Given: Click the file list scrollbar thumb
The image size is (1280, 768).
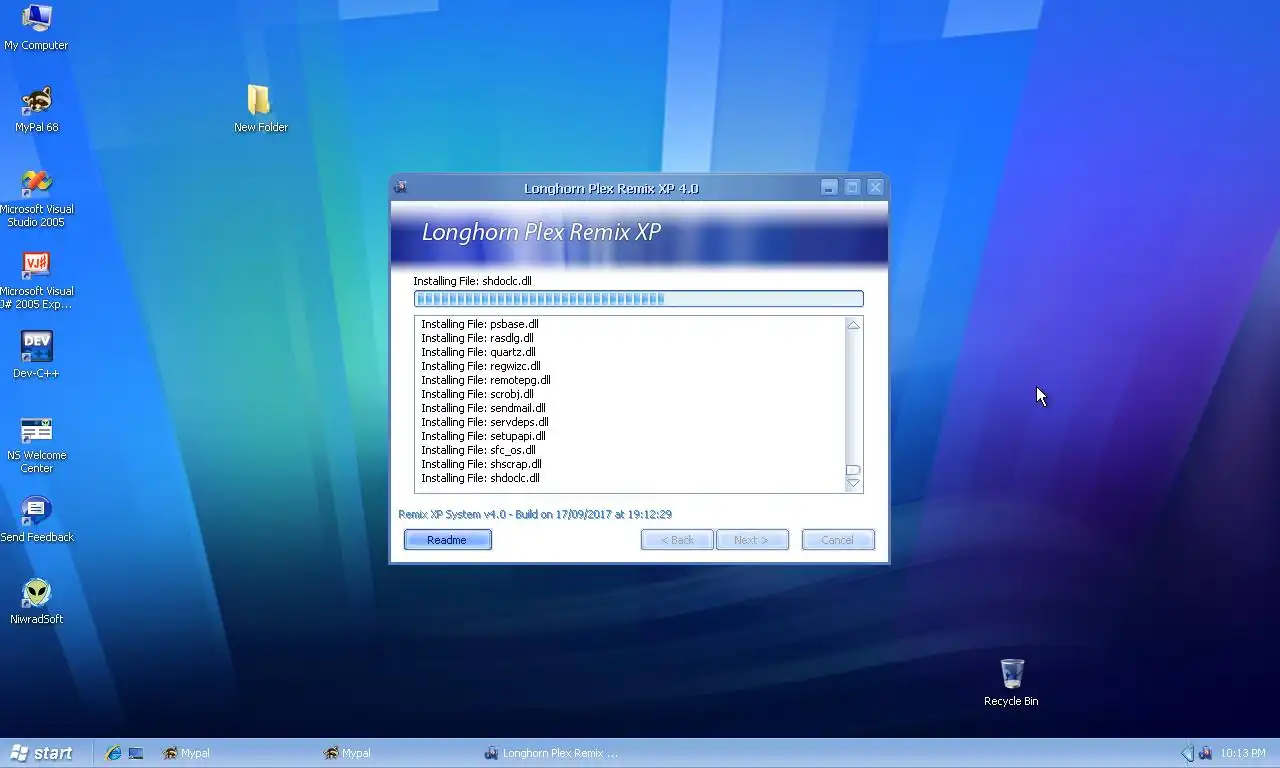Looking at the screenshot, I should pyautogui.click(x=853, y=470).
